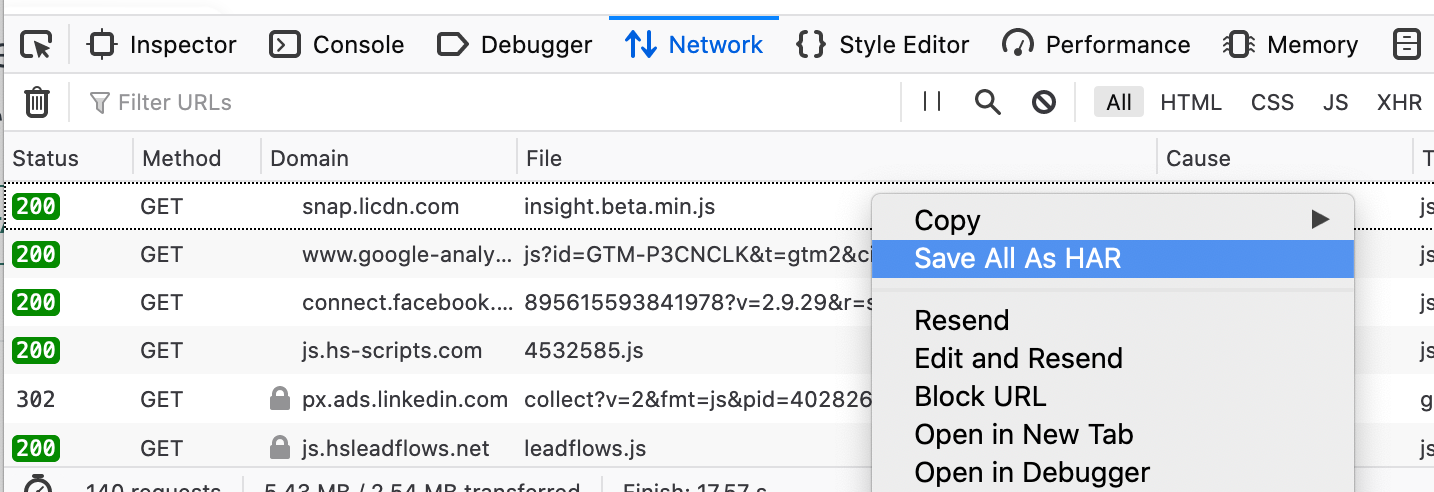Open the Inspector tab
Screen dimensions: 1434x492
pos(163,45)
